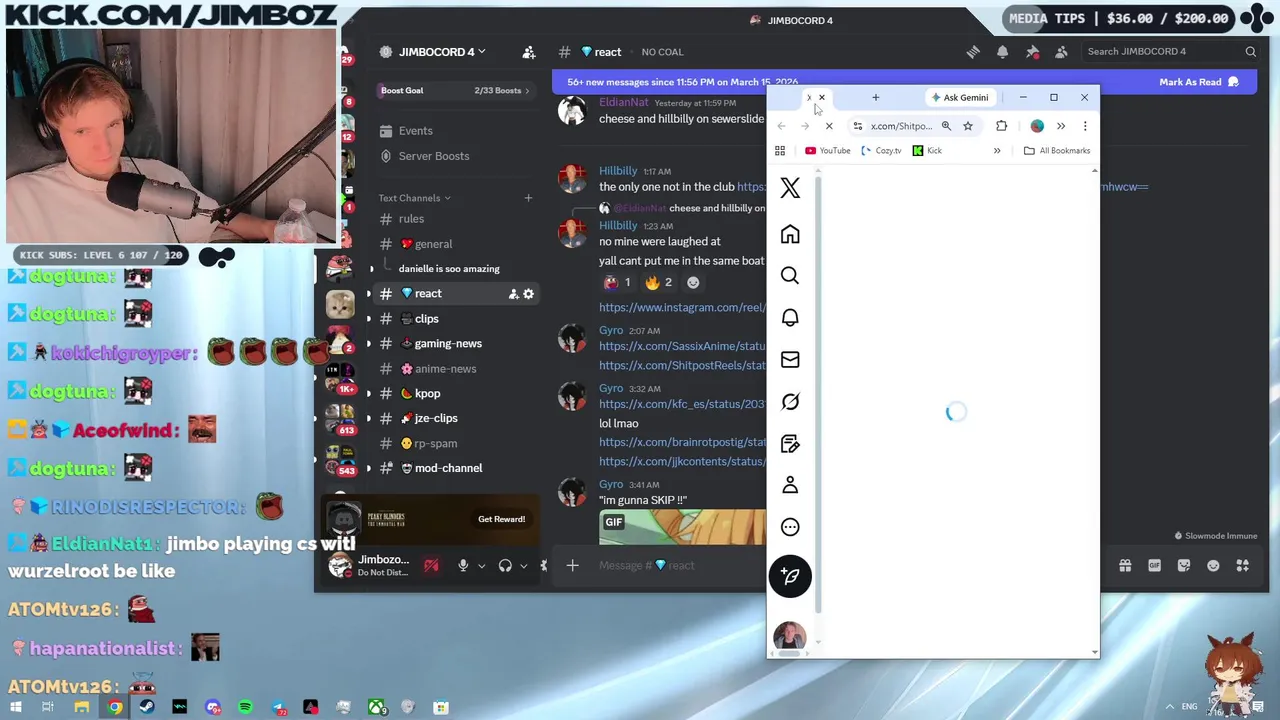Viewport: 1280px width, 720px height.
Task: Expand hidden bookmarks chevron
Action: pyautogui.click(x=996, y=151)
